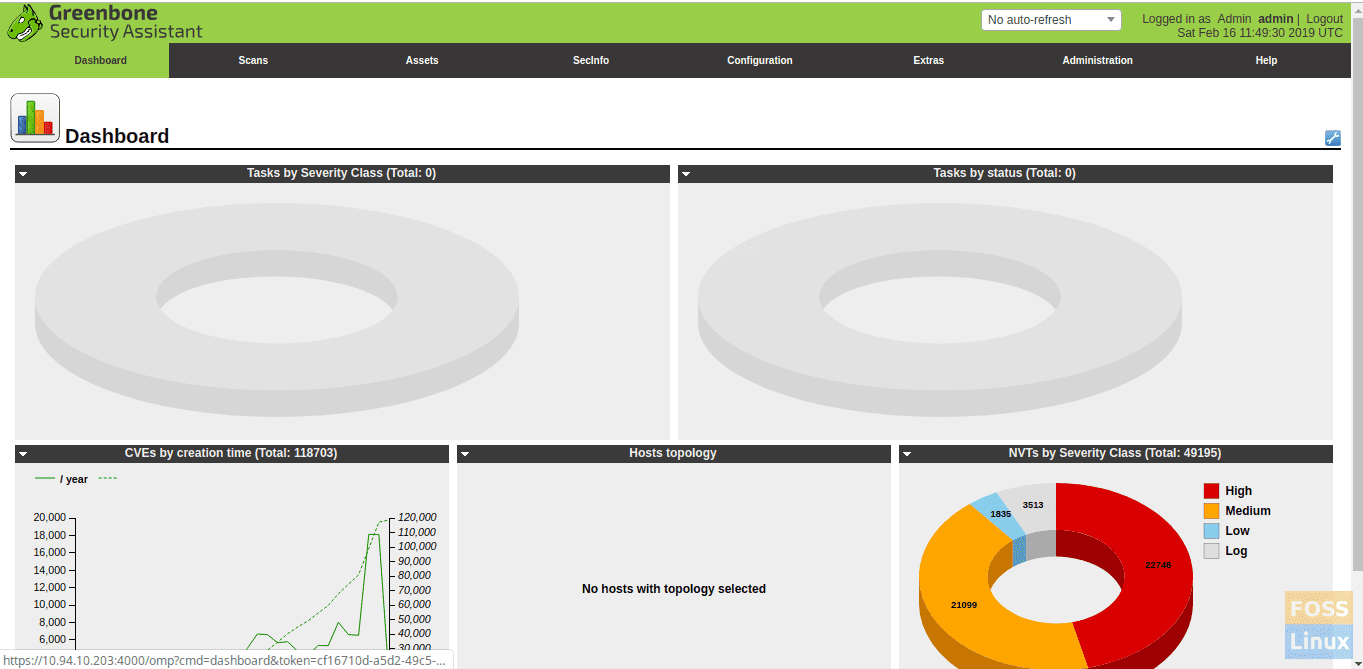Click the Low severity legend swatch

[x=1211, y=531]
